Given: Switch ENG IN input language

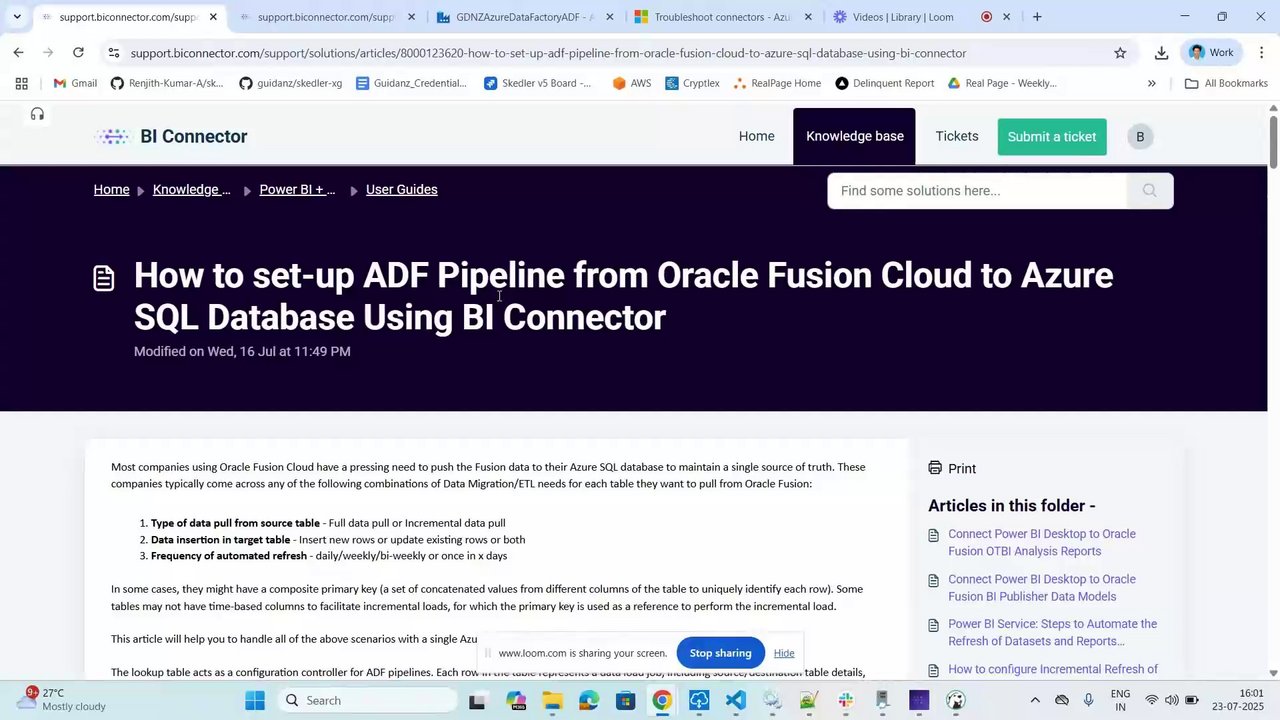Looking at the screenshot, I should click(x=1120, y=700).
